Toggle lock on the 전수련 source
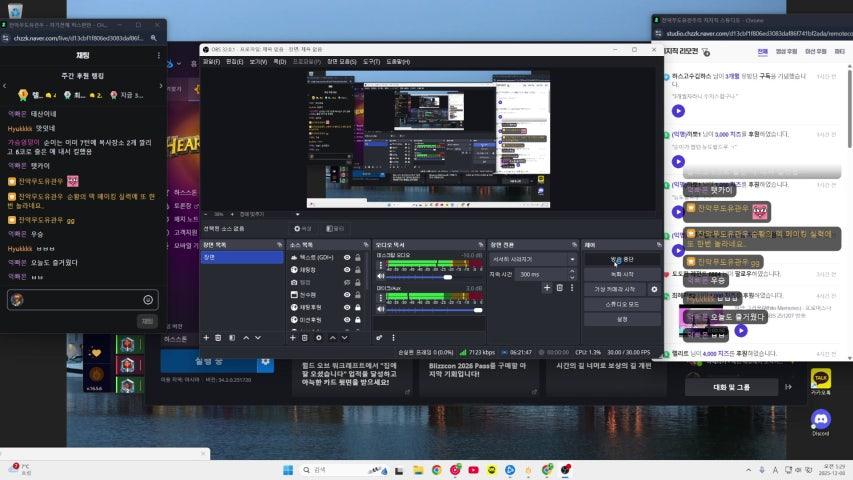853x480 pixels. (x=358, y=295)
